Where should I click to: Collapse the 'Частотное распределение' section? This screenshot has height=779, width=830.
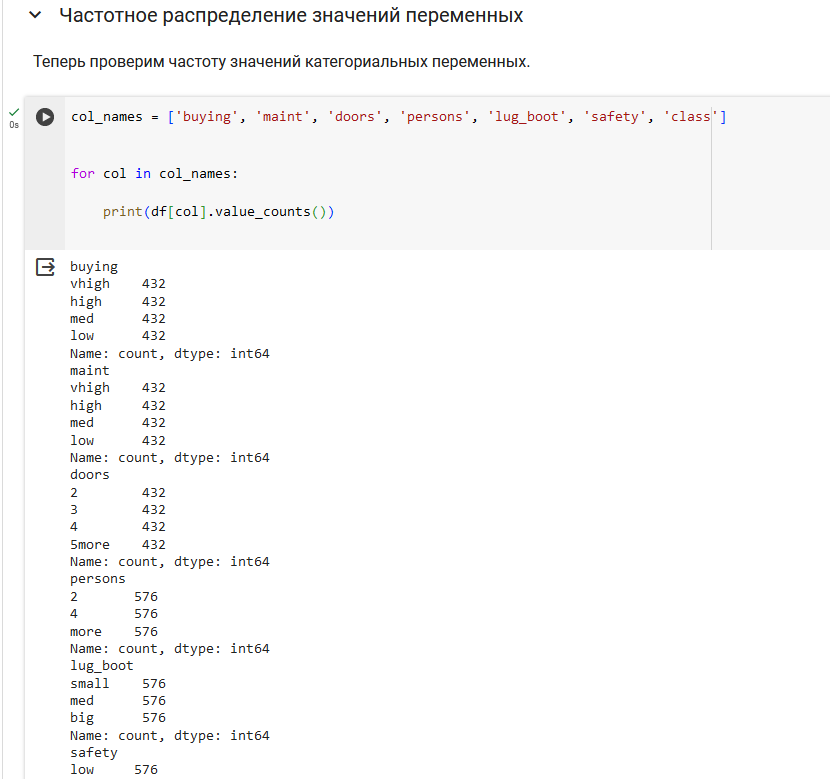coord(35,15)
